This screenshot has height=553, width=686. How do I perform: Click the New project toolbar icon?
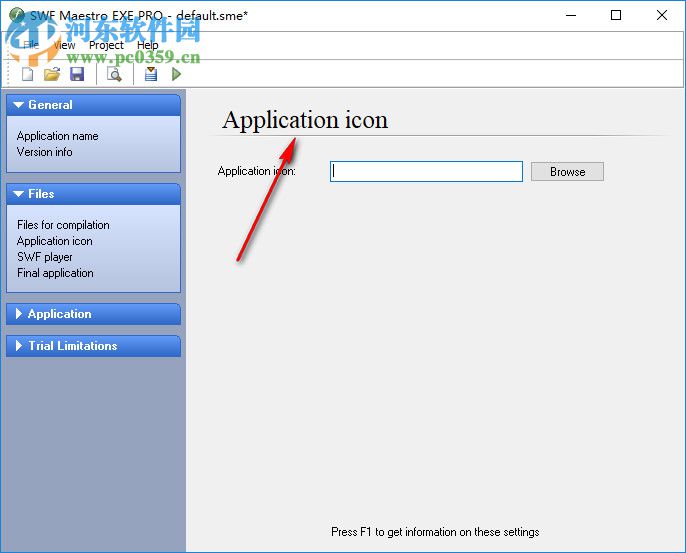pos(28,74)
